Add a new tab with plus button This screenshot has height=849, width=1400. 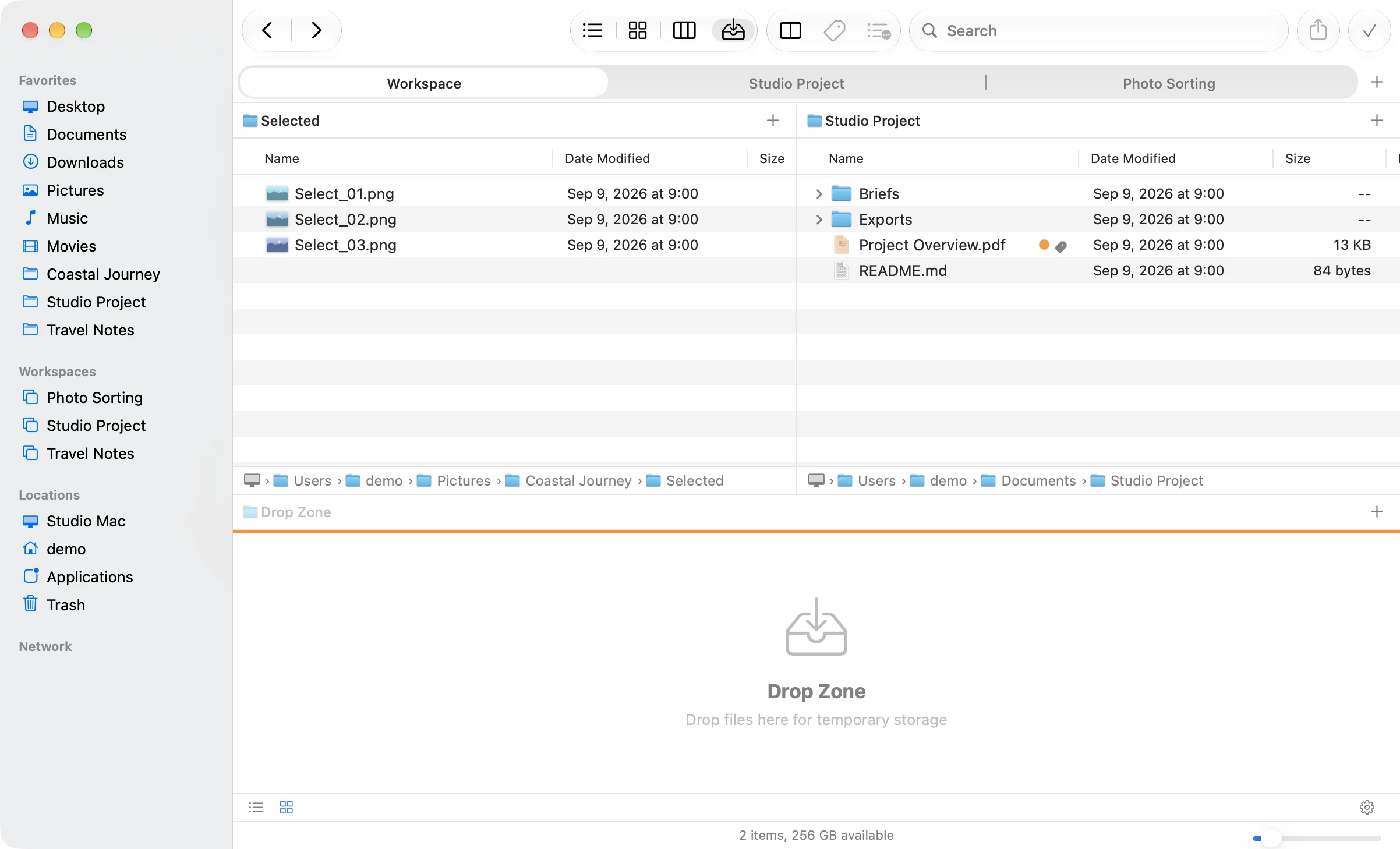[x=1377, y=82]
